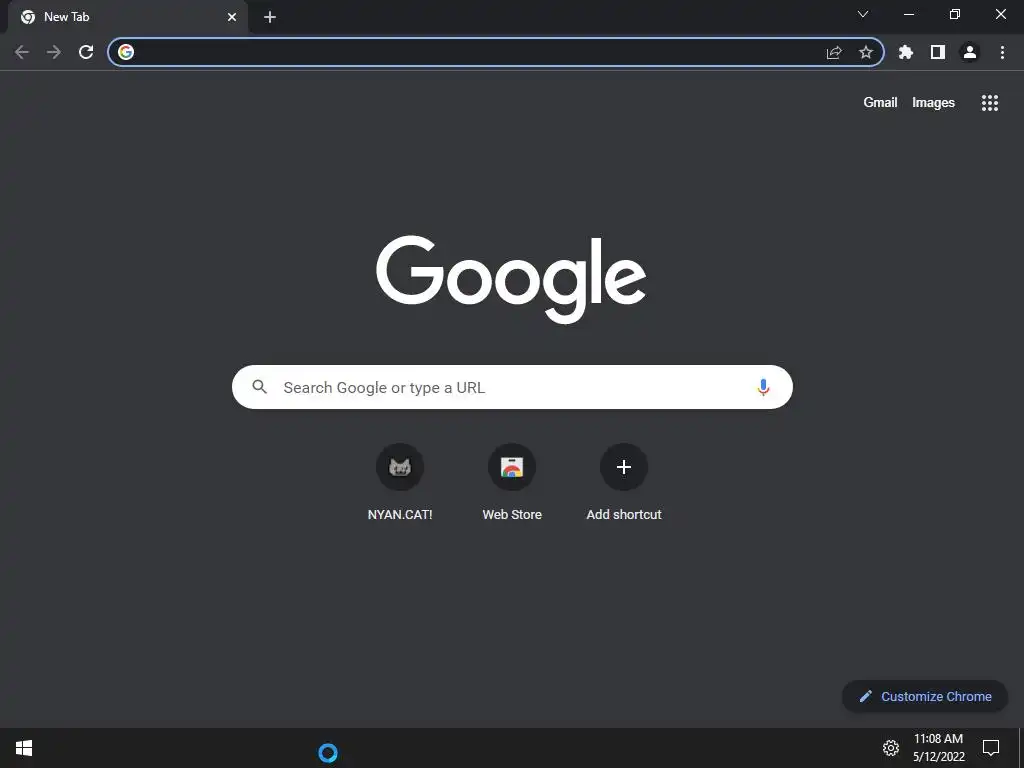Expand the tab search chevron
The height and width of the screenshot is (768, 1024).
point(863,14)
